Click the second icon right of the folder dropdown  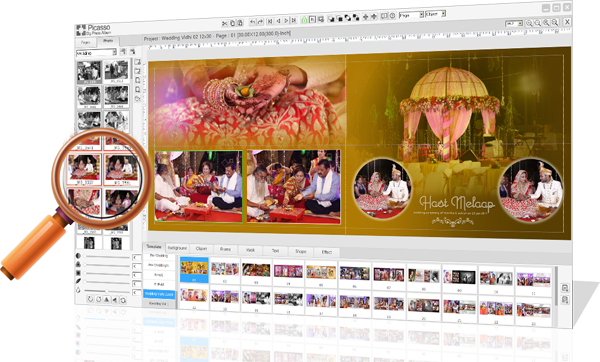tap(132, 51)
